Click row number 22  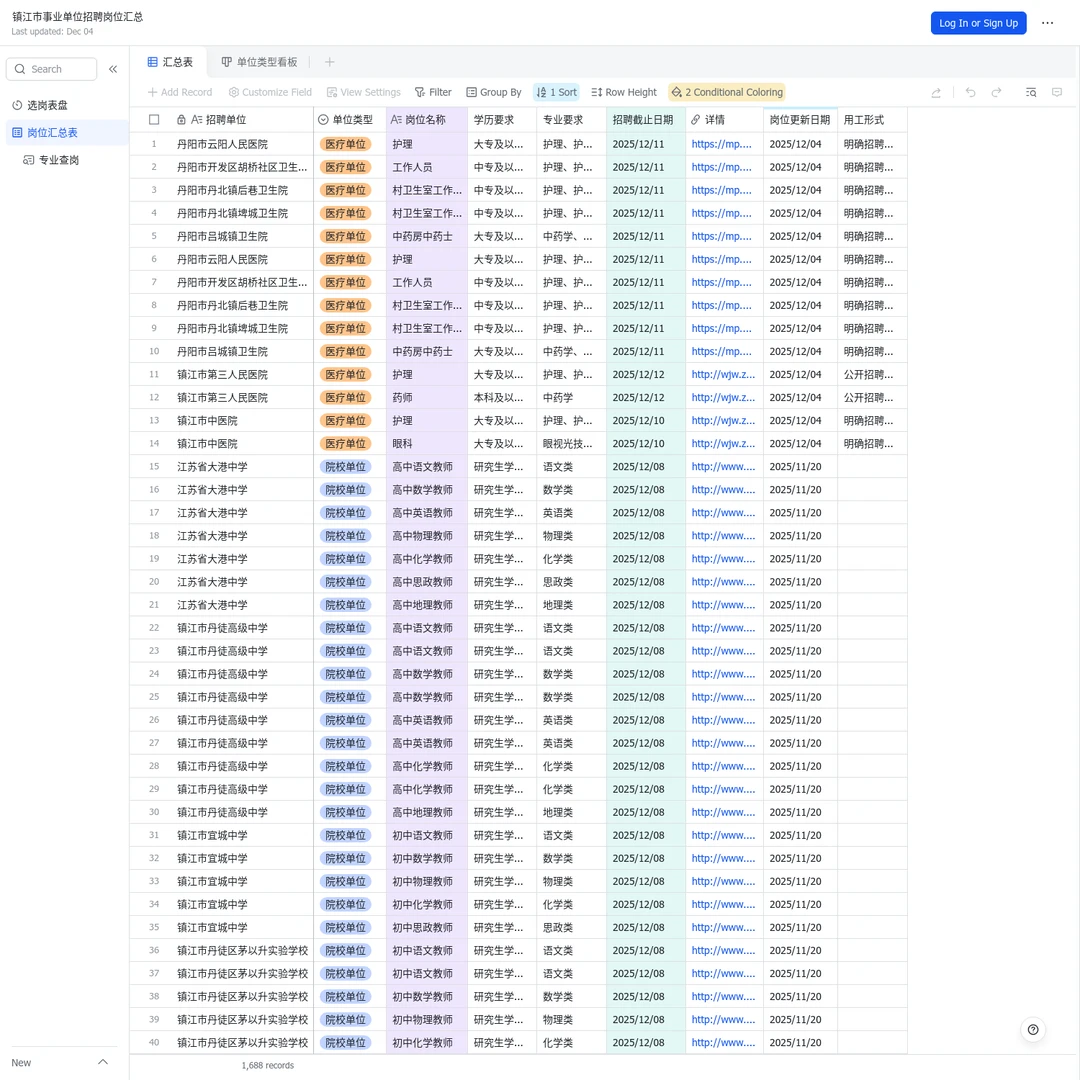(x=154, y=628)
